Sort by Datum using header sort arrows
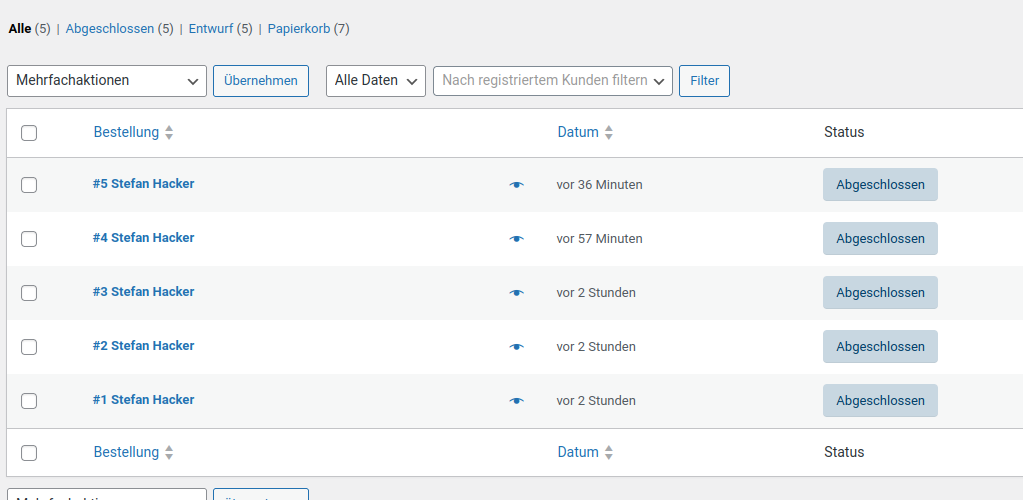Viewport: 1023px width, 500px height. coord(609,133)
